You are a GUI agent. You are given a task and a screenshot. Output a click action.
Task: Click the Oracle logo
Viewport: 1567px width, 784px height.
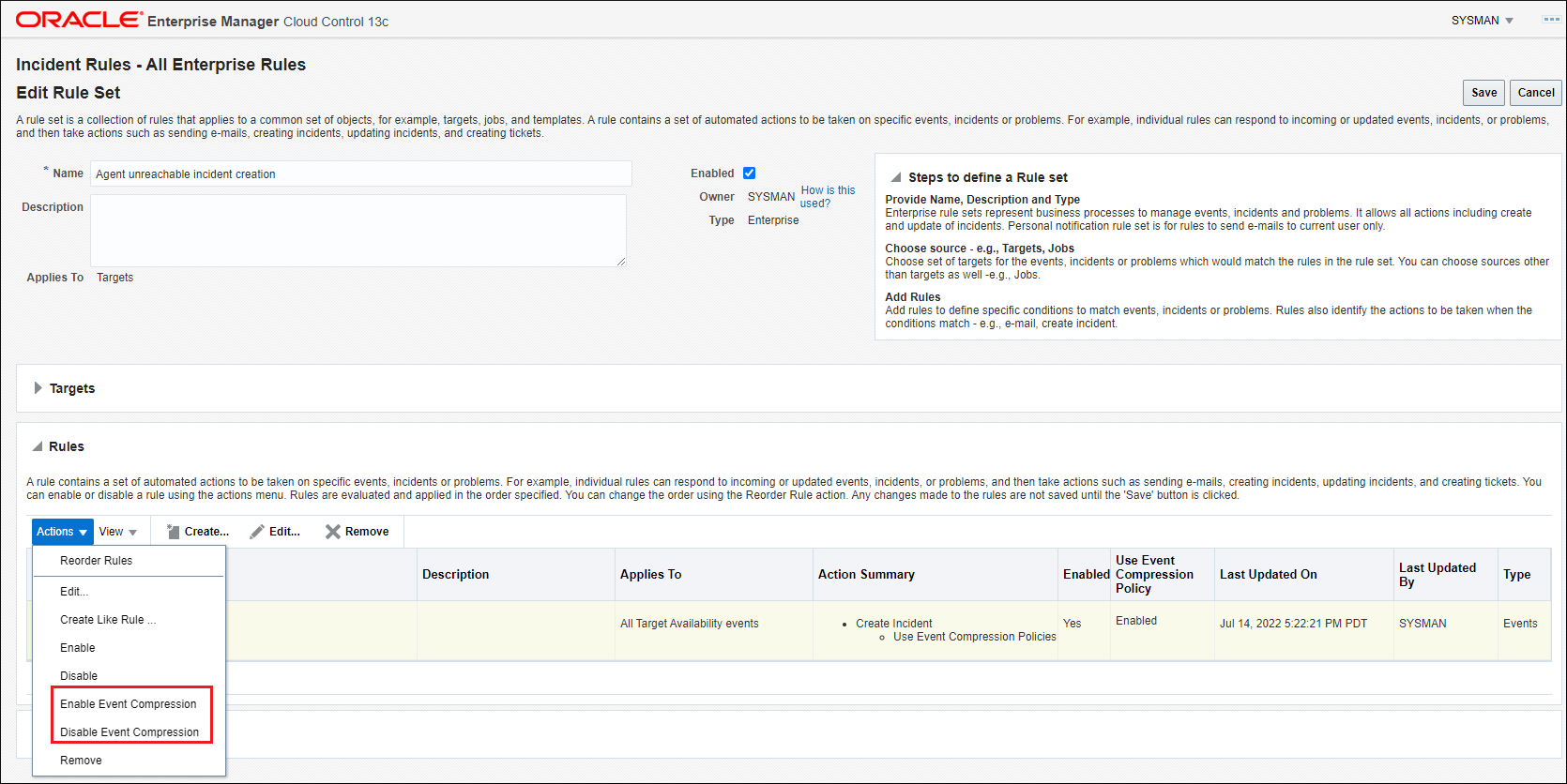79,20
